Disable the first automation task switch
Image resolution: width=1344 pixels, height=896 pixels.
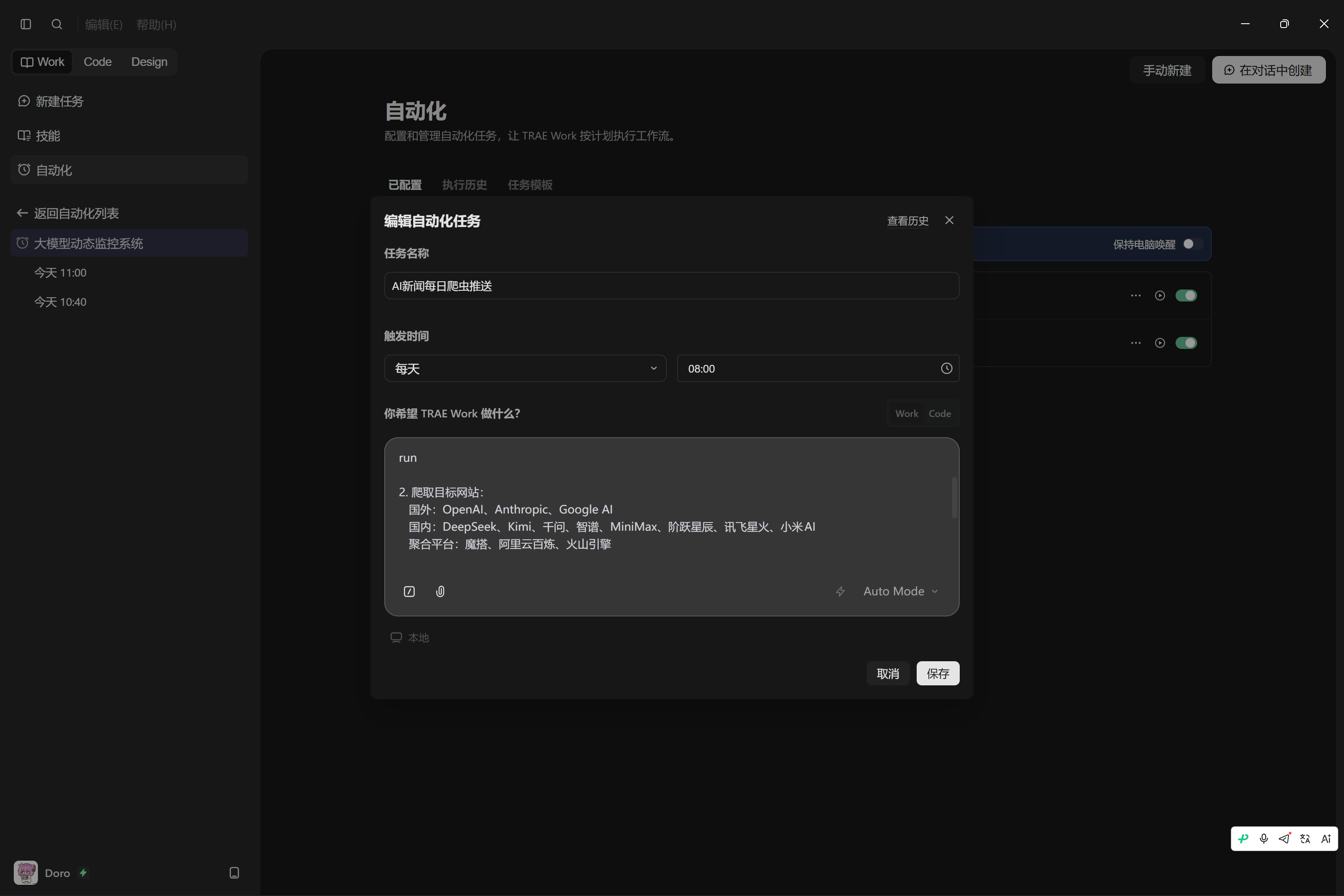click(x=1186, y=296)
